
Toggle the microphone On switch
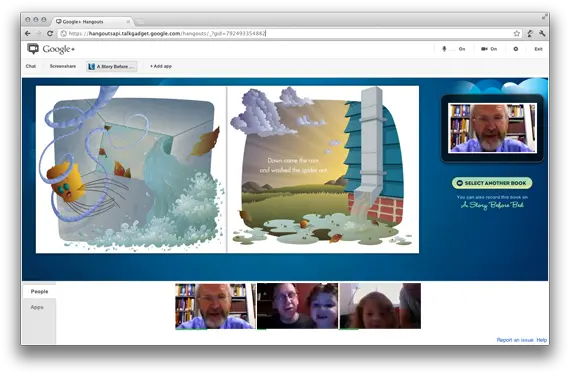[454, 49]
